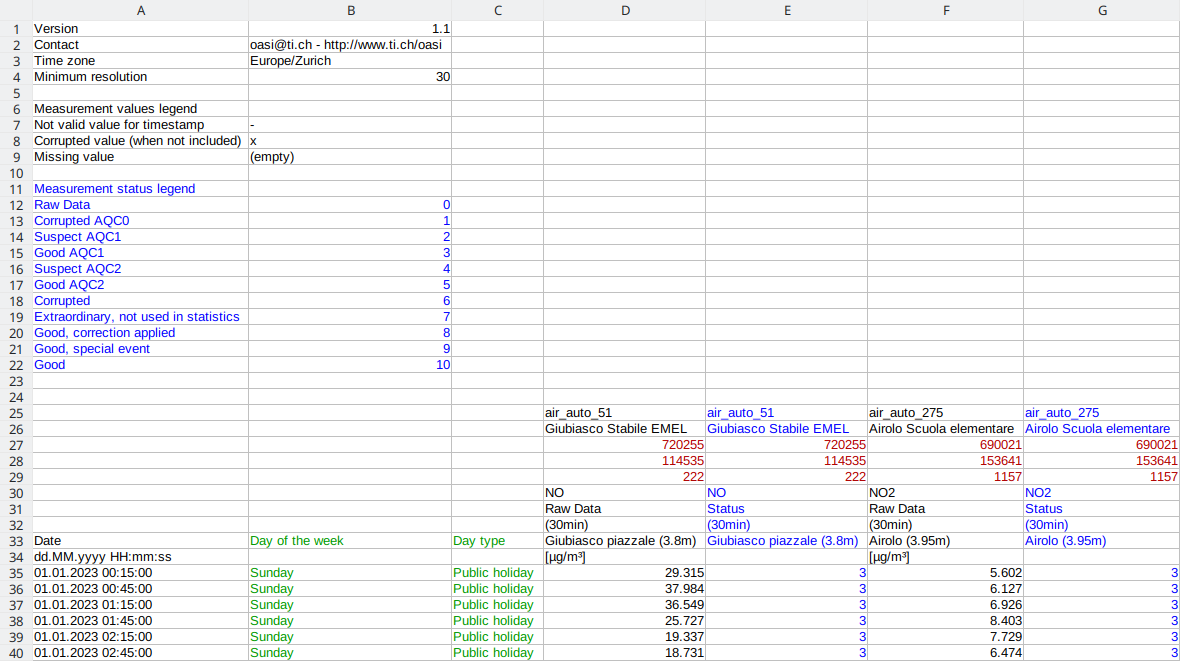
Task: Click the 'Date' header cell
Action: 140,541
